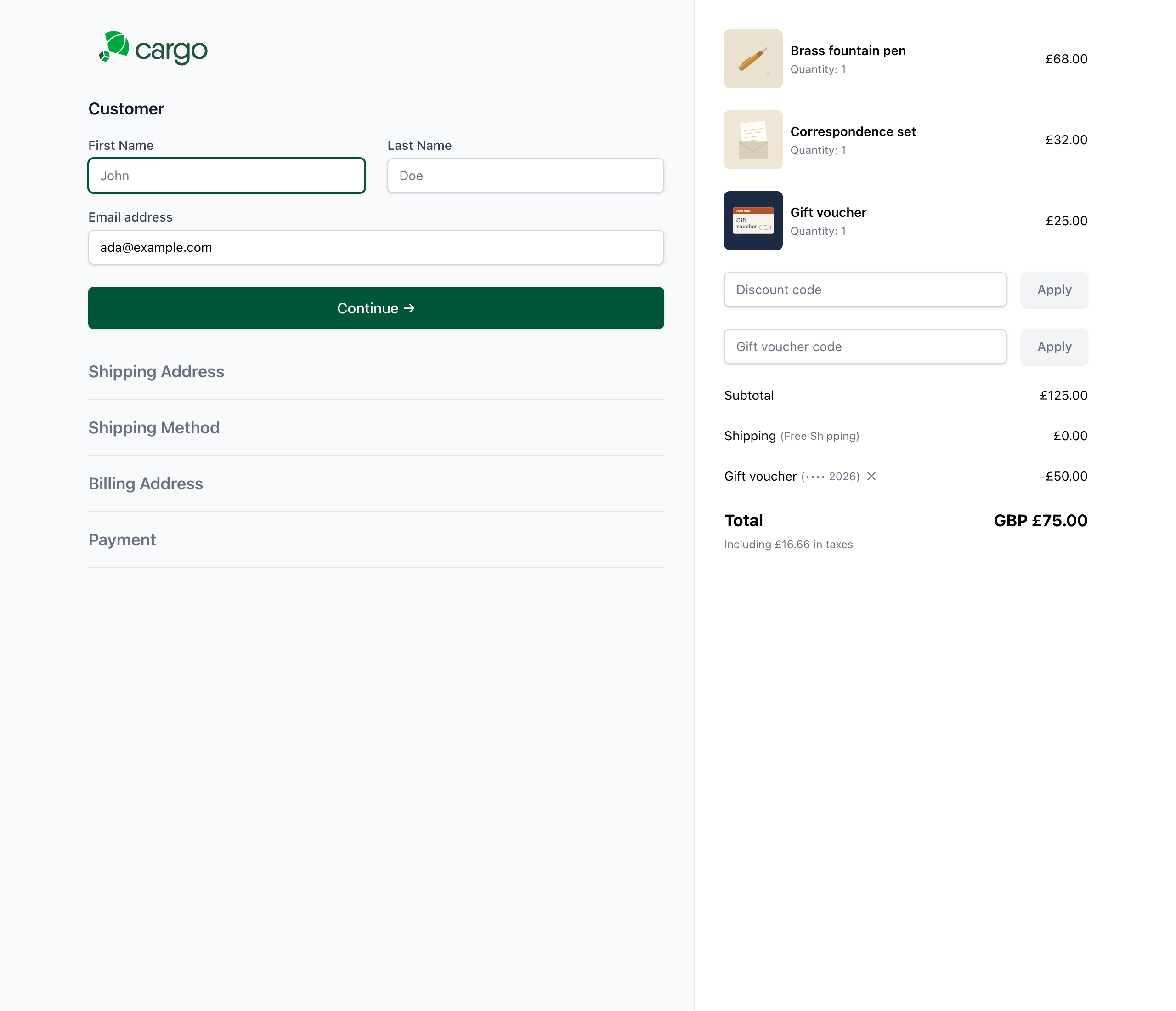Click the Customer section heading

(x=126, y=109)
